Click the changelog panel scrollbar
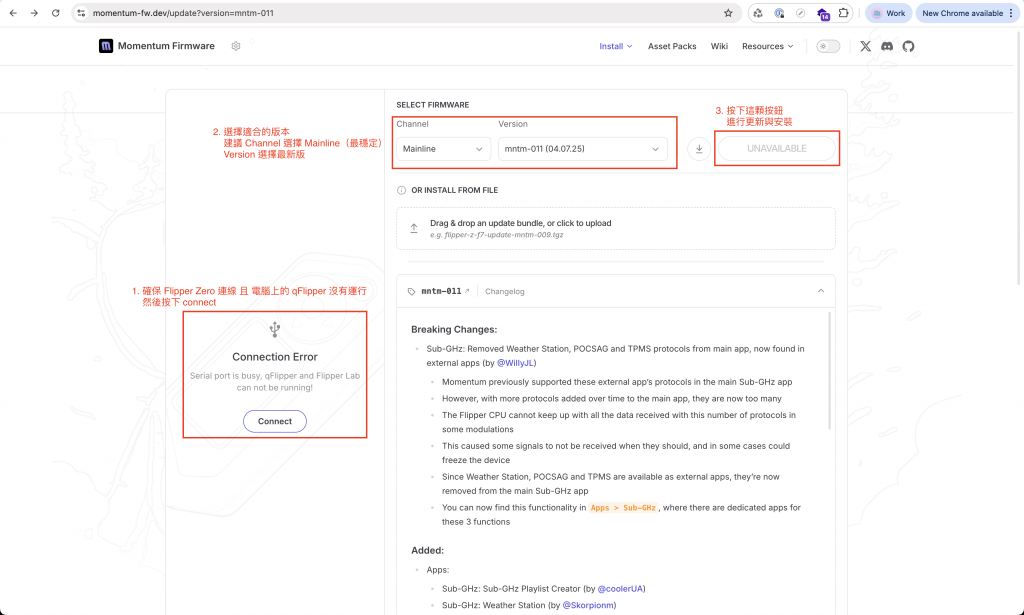Image resolution: width=1024 pixels, height=615 pixels. point(830,370)
